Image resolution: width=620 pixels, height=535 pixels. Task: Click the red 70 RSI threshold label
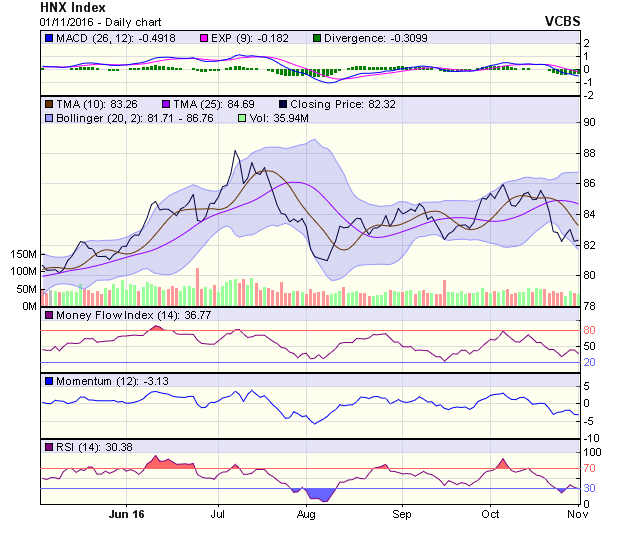point(589,468)
